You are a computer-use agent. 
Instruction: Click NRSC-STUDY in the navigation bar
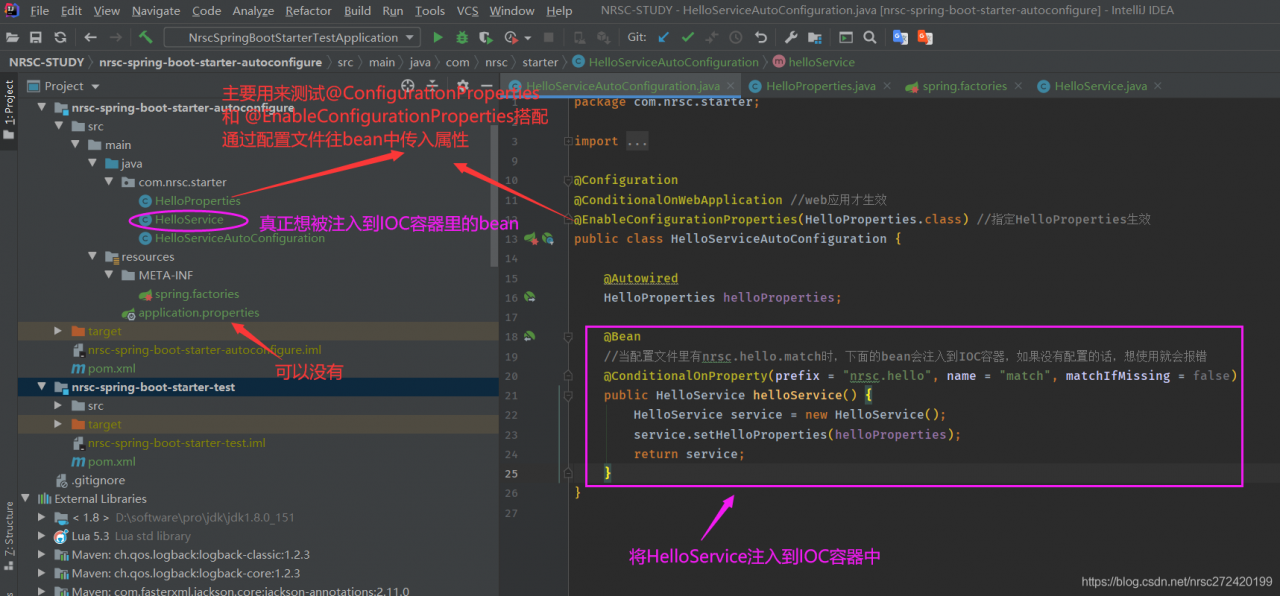click(x=46, y=62)
